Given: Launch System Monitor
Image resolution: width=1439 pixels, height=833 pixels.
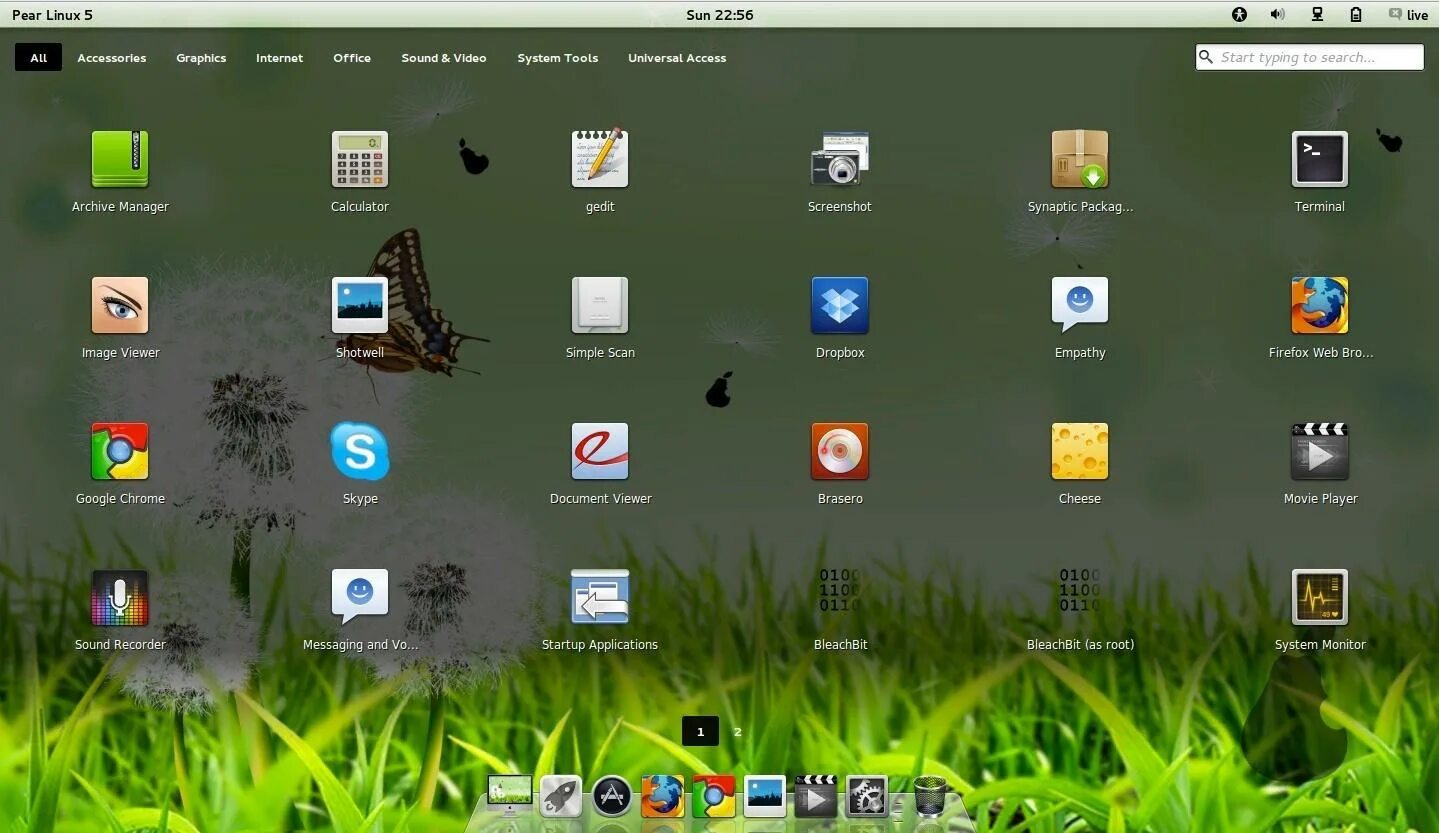Looking at the screenshot, I should click(x=1320, y=598).
